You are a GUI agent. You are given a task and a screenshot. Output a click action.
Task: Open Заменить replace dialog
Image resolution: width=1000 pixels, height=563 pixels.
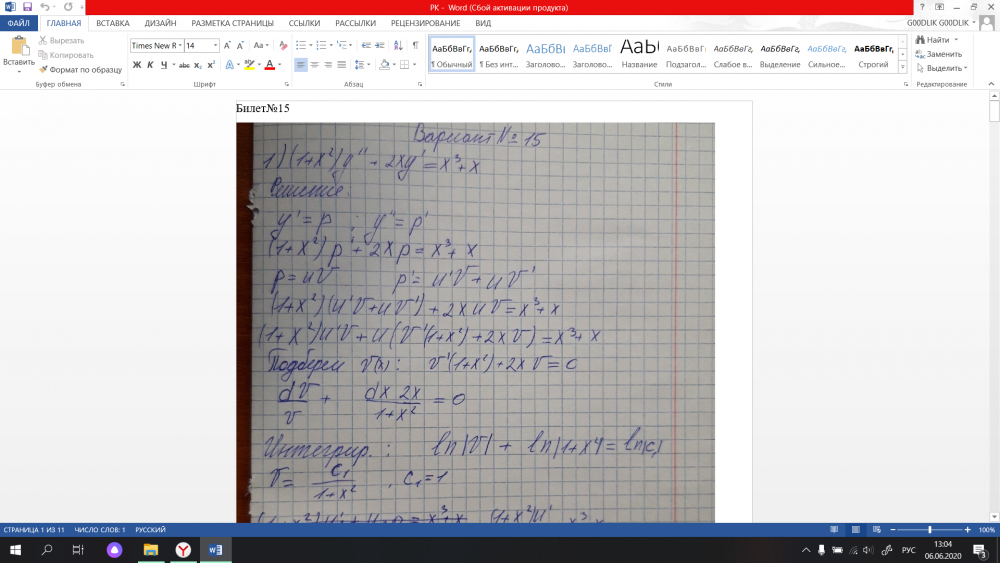[939, 54]
